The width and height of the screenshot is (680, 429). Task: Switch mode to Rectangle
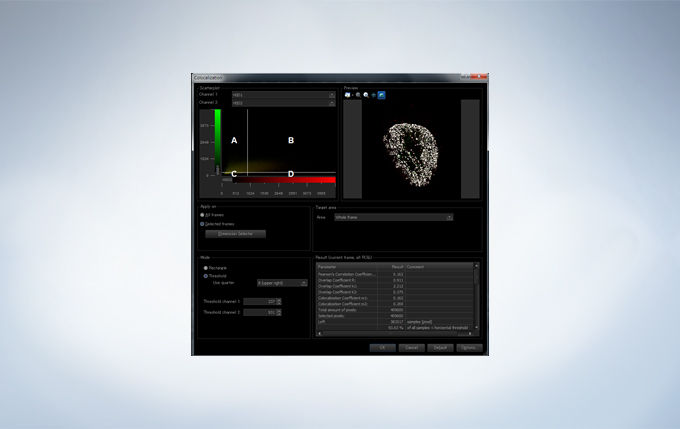tap(205, 268)
